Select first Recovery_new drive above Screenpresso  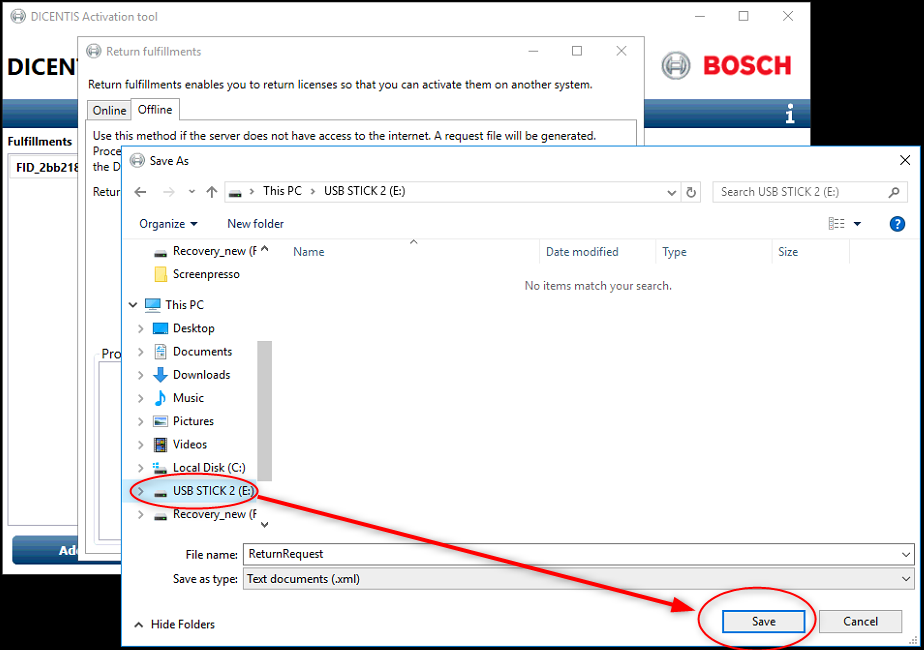coord(205,251)
